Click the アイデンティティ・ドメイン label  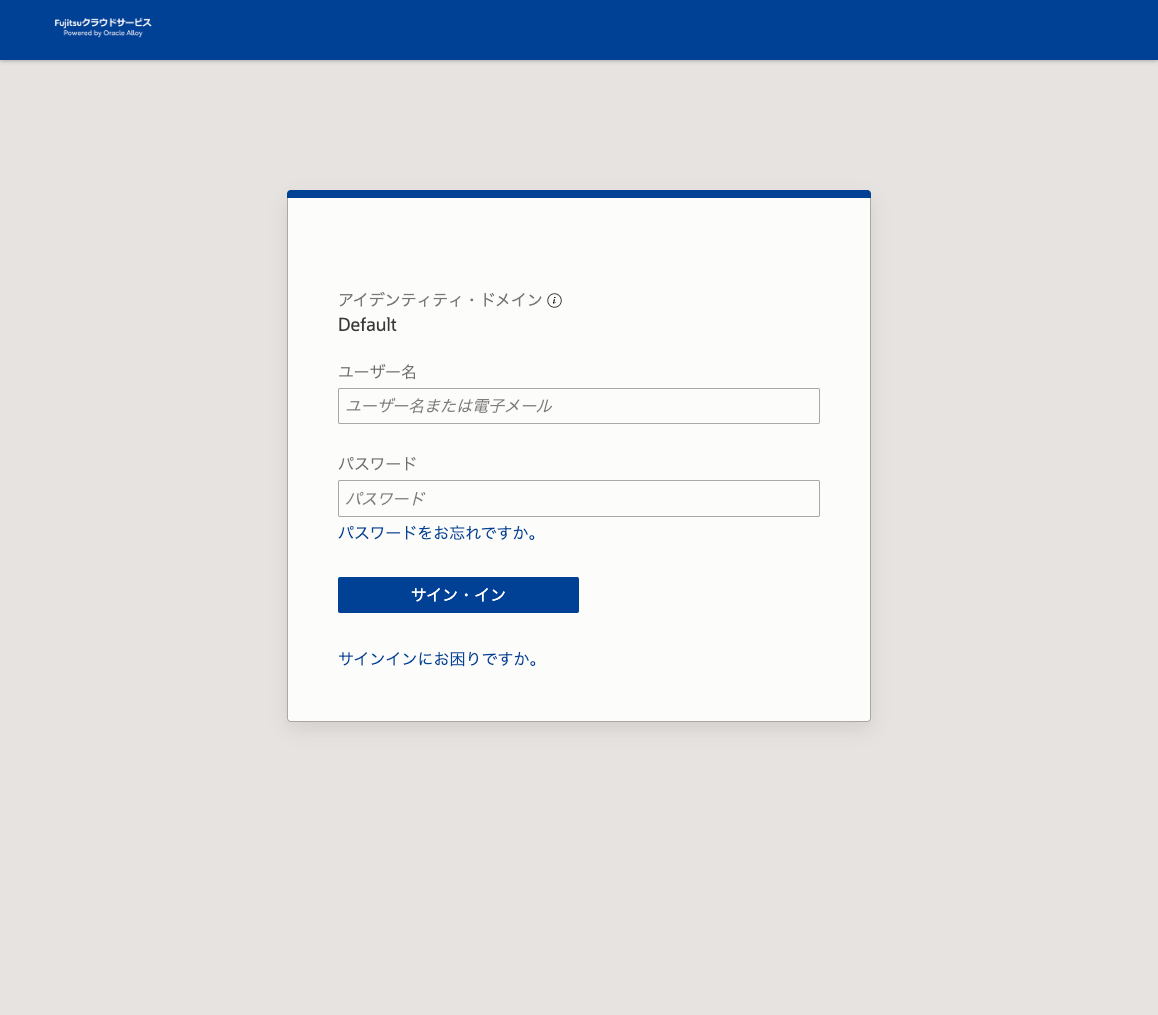(440, 300)
